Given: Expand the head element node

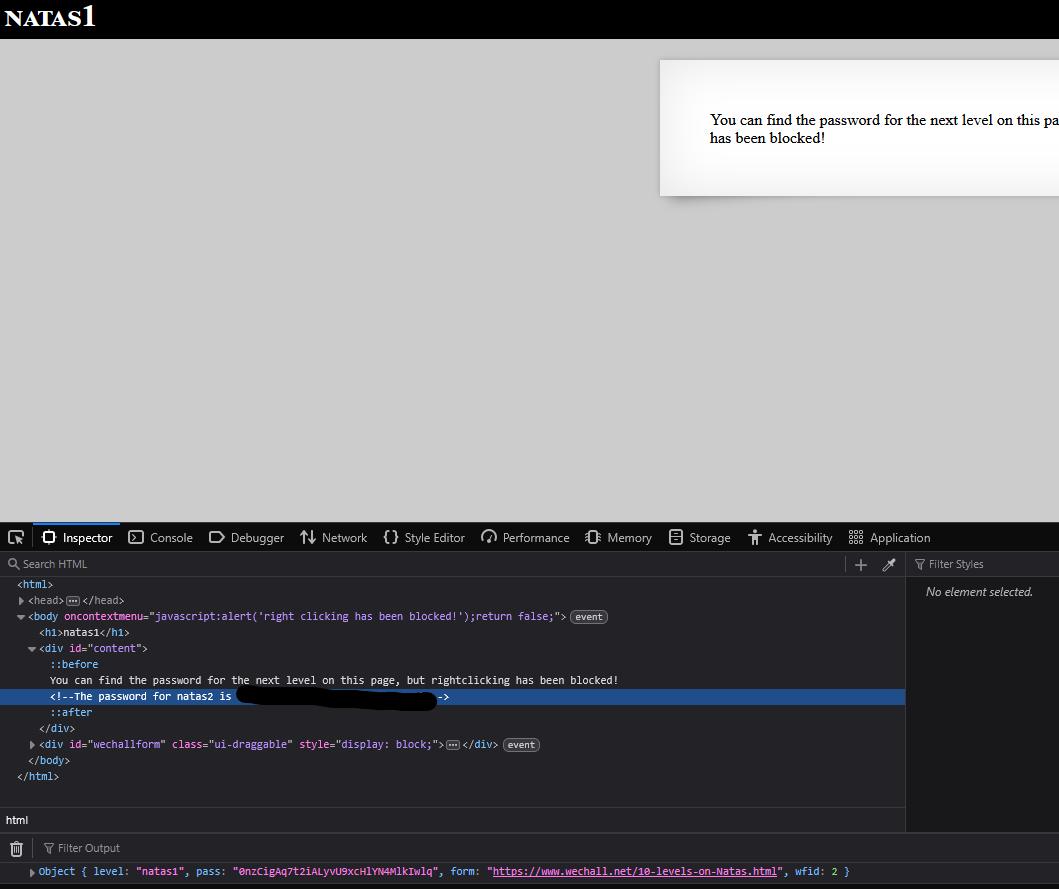Looking at the screenshot, I should (x=22, y=601).
